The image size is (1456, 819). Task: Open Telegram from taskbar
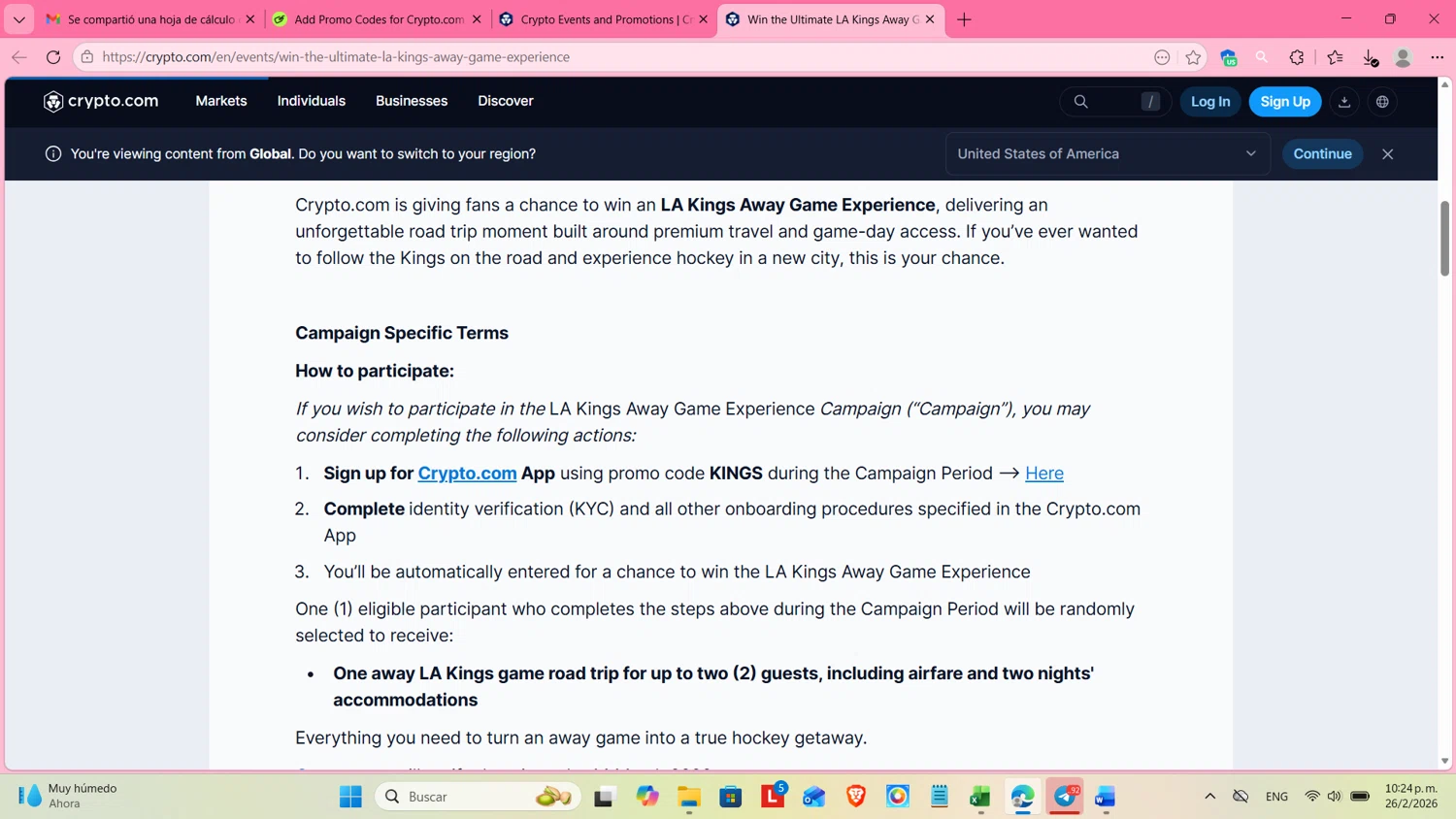tap(1065, 797)
